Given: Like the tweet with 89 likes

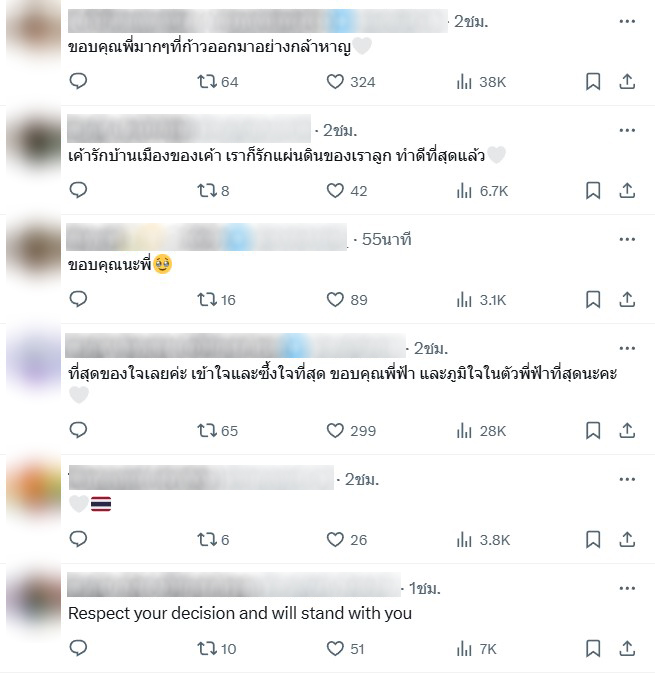Looking at the screenshot, I should (x=347, y=300).
